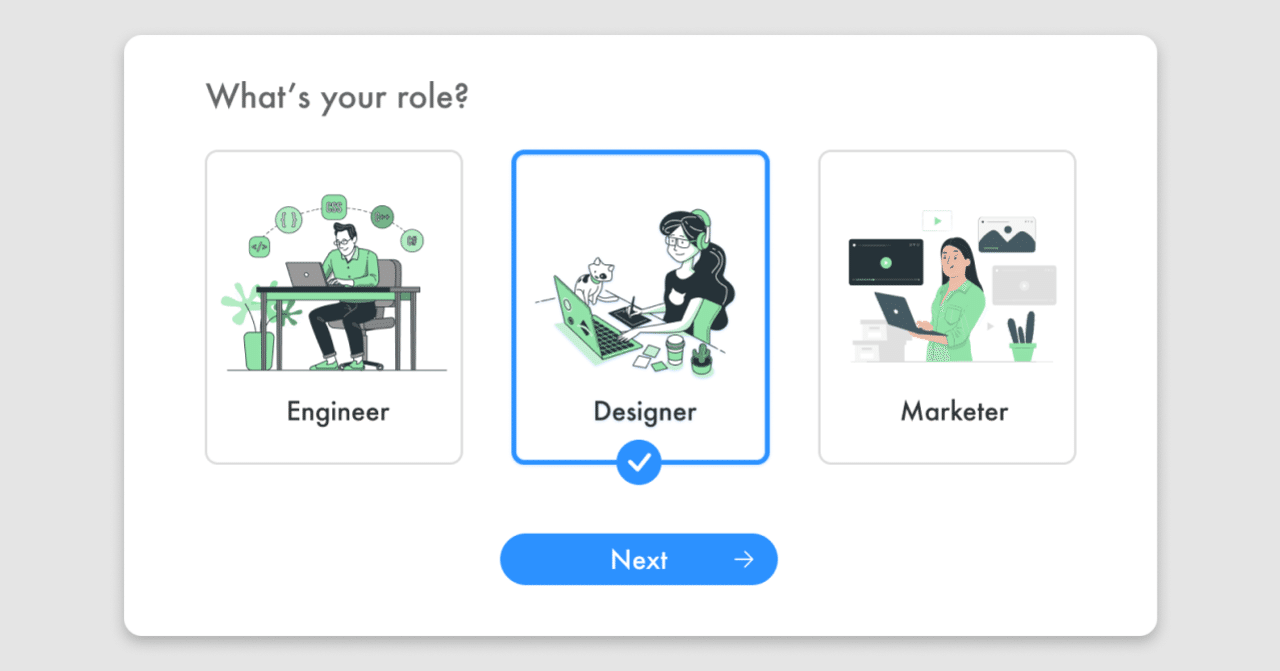
Task: Click the checkmark badge below Designer
Action: (639, 462)
